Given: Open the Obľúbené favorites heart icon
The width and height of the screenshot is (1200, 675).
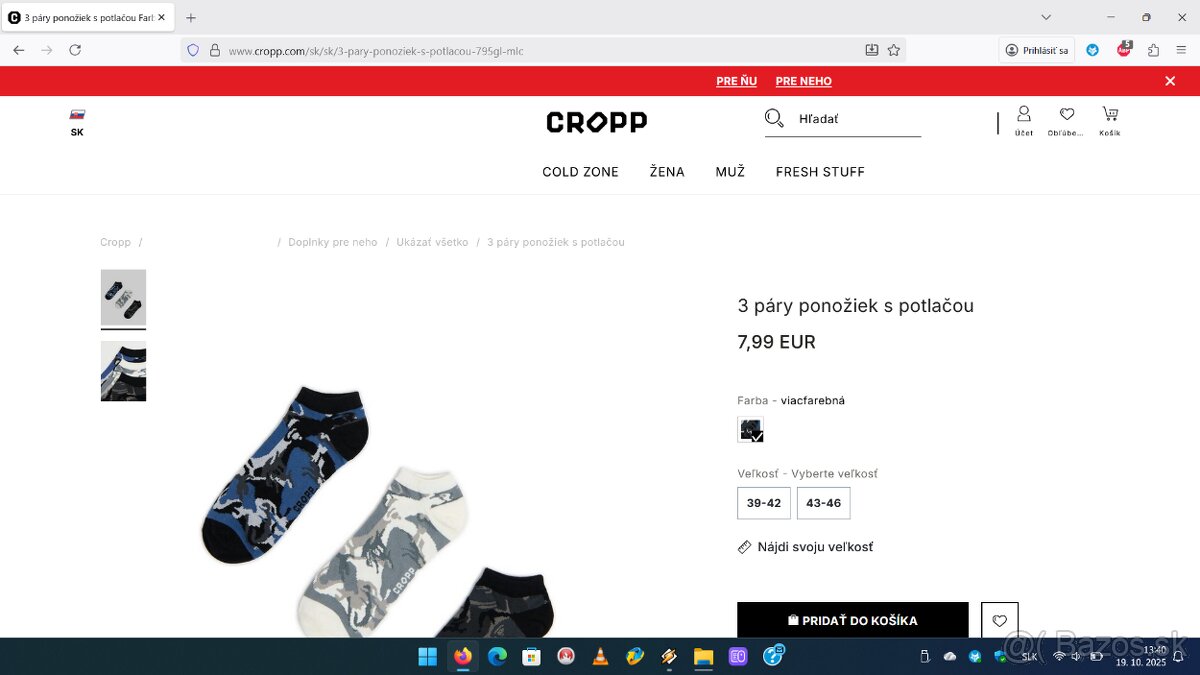Looking at the screenshot, I should coord(1066,120).
